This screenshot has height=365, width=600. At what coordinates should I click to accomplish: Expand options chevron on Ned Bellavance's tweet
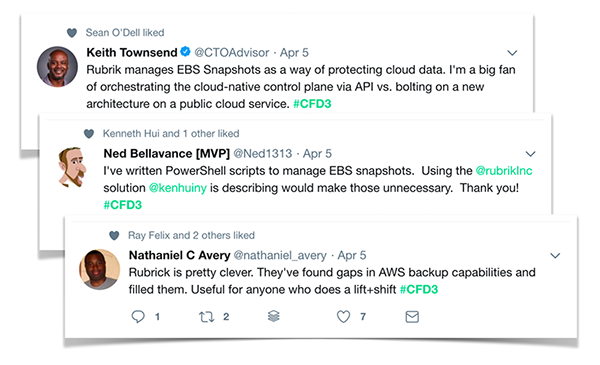[530, 154]
